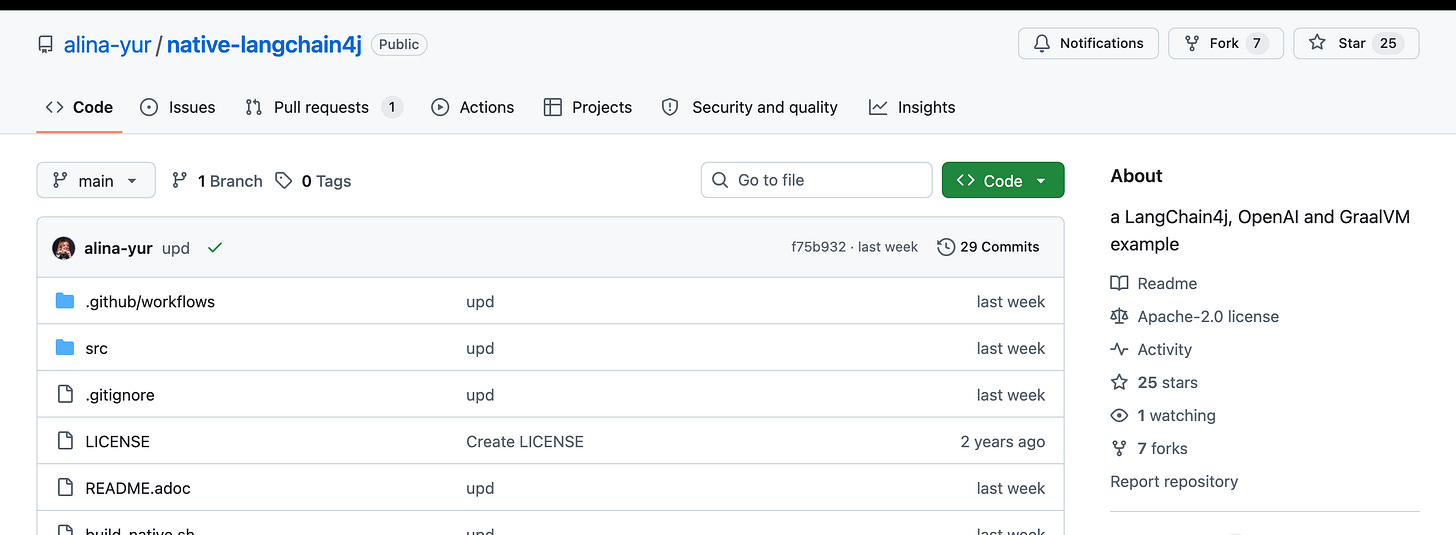Screen dimensions: 1456x535
Task: Open the Activity link in About
Action: [x=1151, y=350]
